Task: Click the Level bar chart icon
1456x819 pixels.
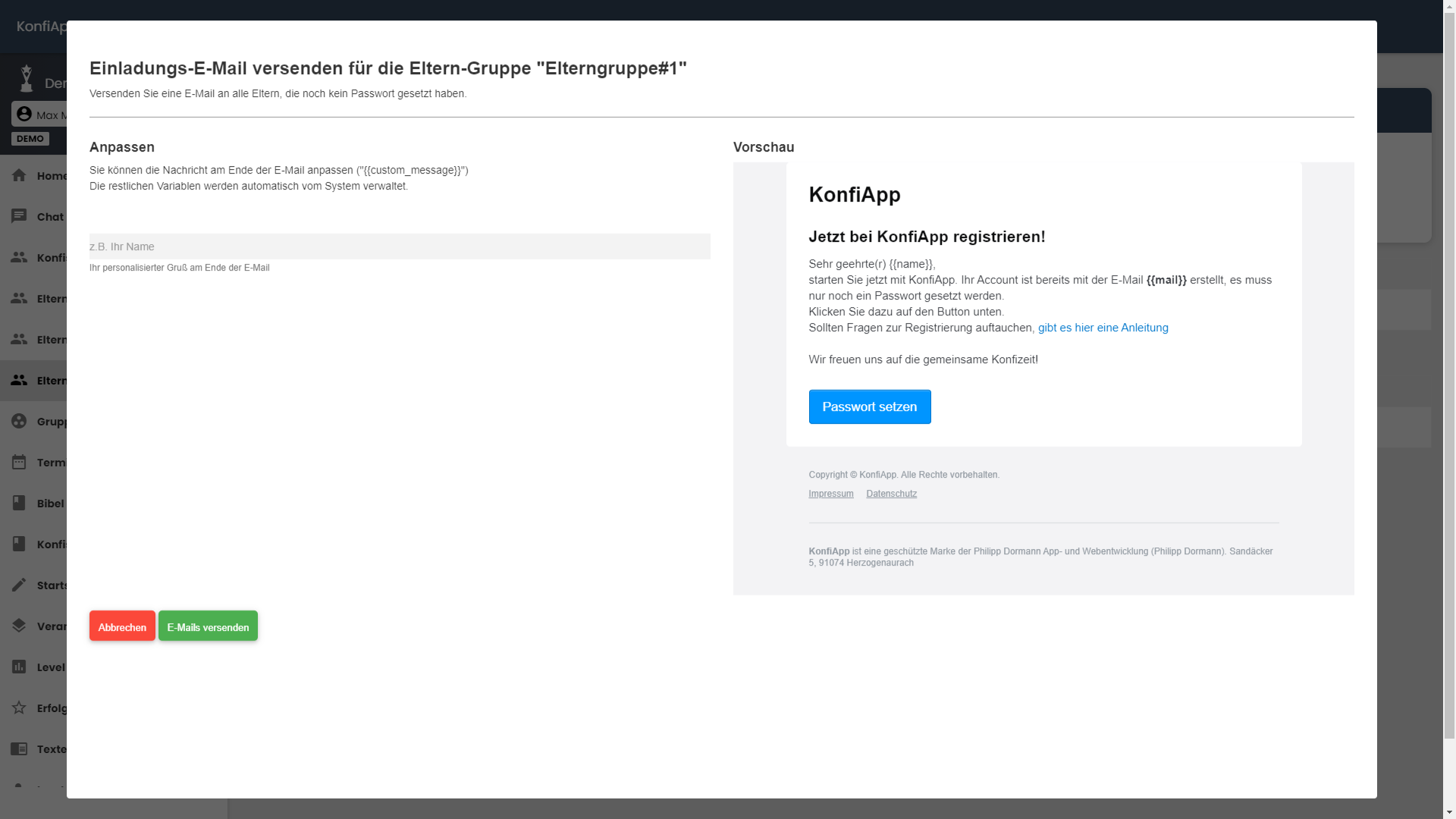Action: (19, 667)
